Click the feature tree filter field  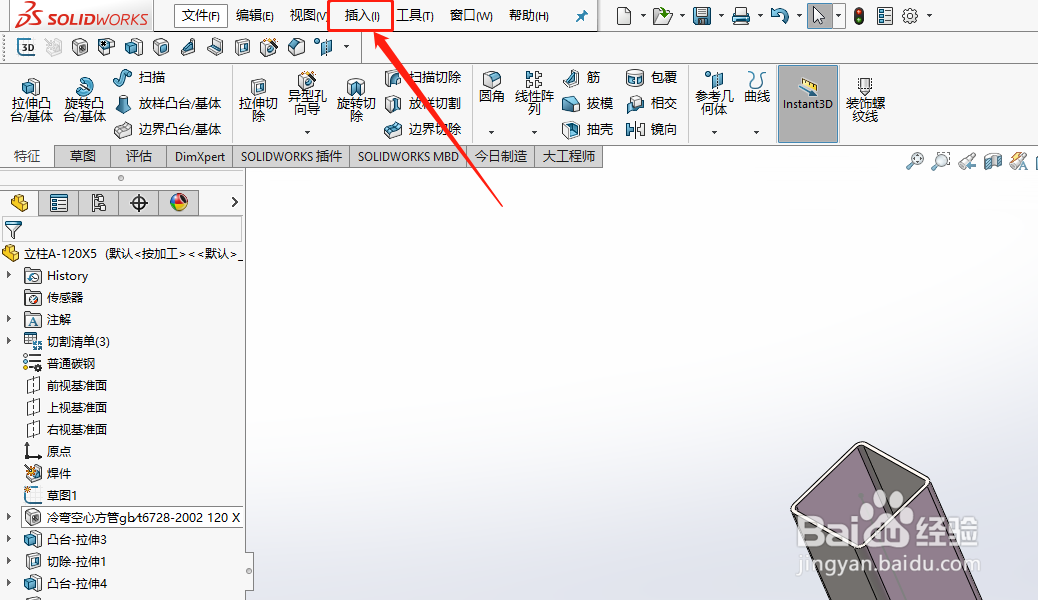[122, 229]
